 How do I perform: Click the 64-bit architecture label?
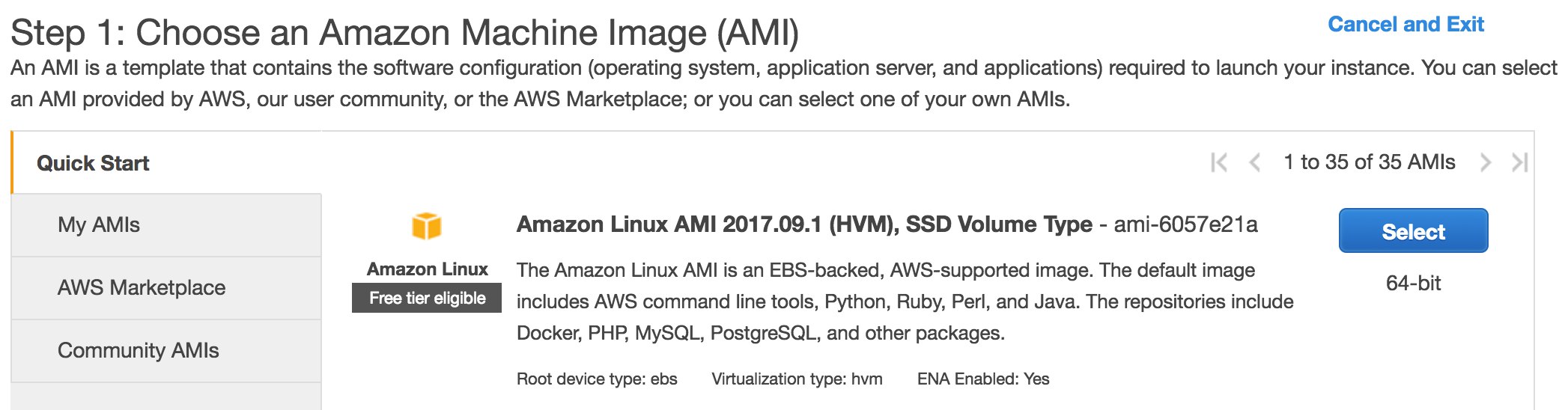pyautogui.click(x=1413, y=284)
